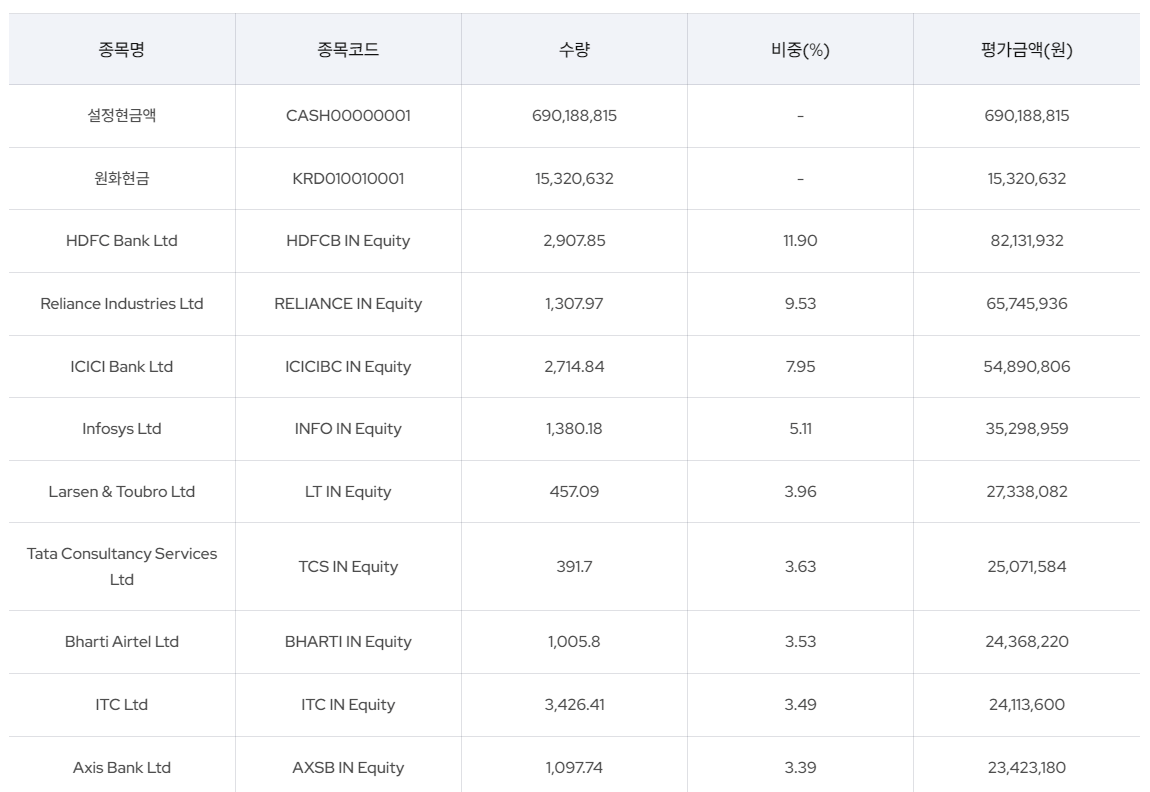The image size is (1150, 792).
Task: Click weight 3.63
Action: tap(800, 567)
